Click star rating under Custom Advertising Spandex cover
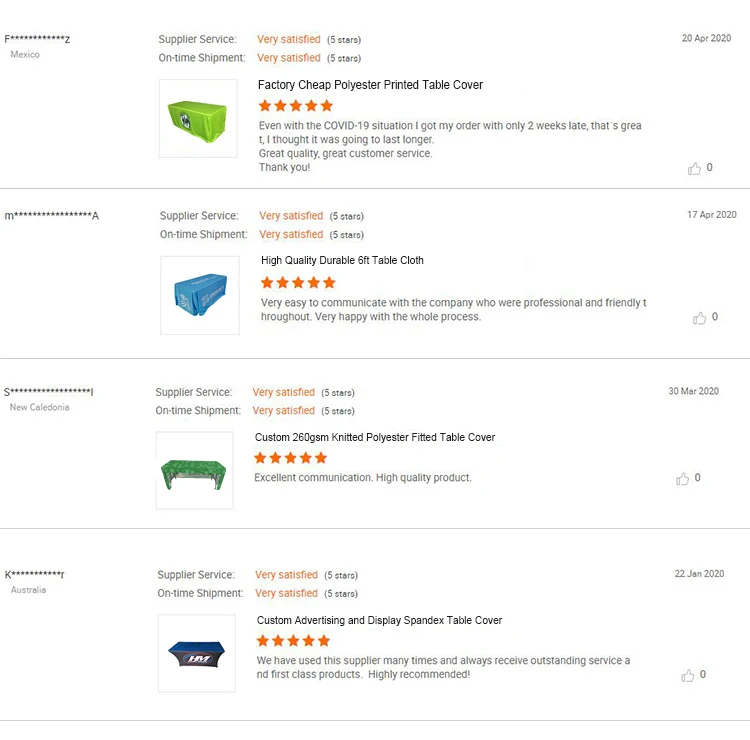Screen dimensions: 750x740 coord(293,641)
